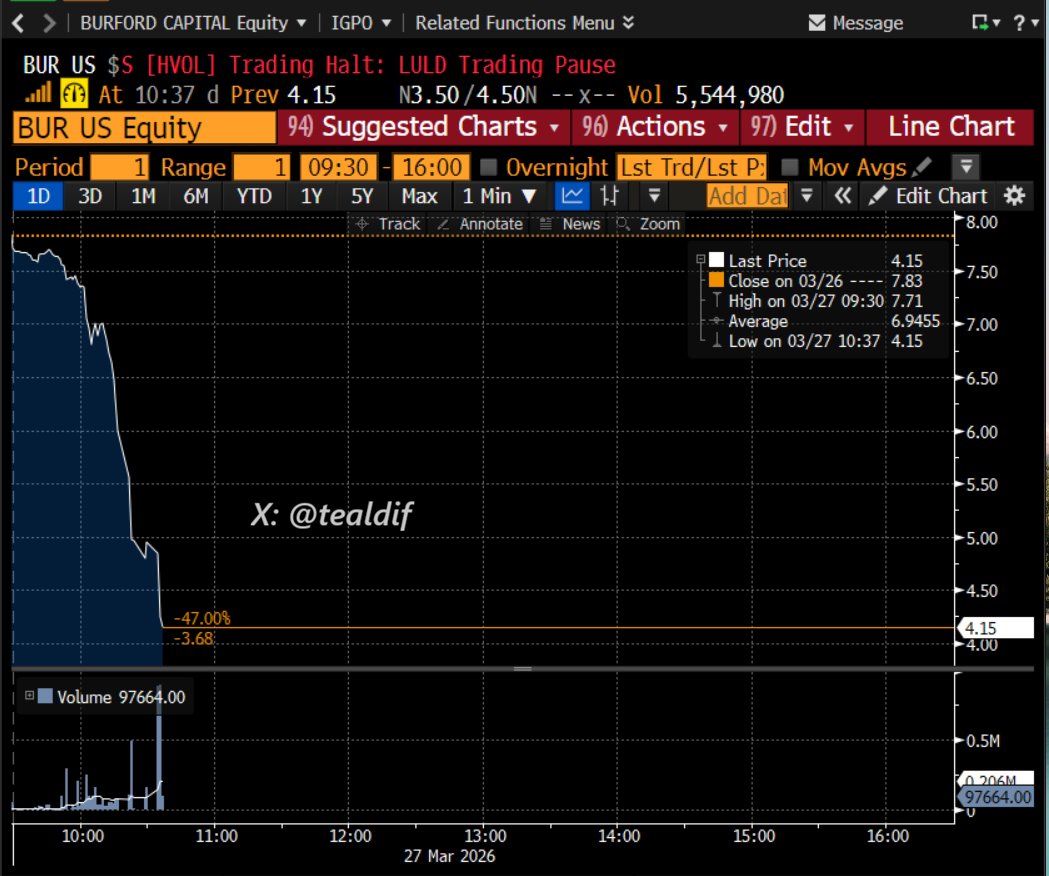Select the 1D range tab
Image resolution: width=1049 pixels, height=876 pixels.
(x=38, y=196)
